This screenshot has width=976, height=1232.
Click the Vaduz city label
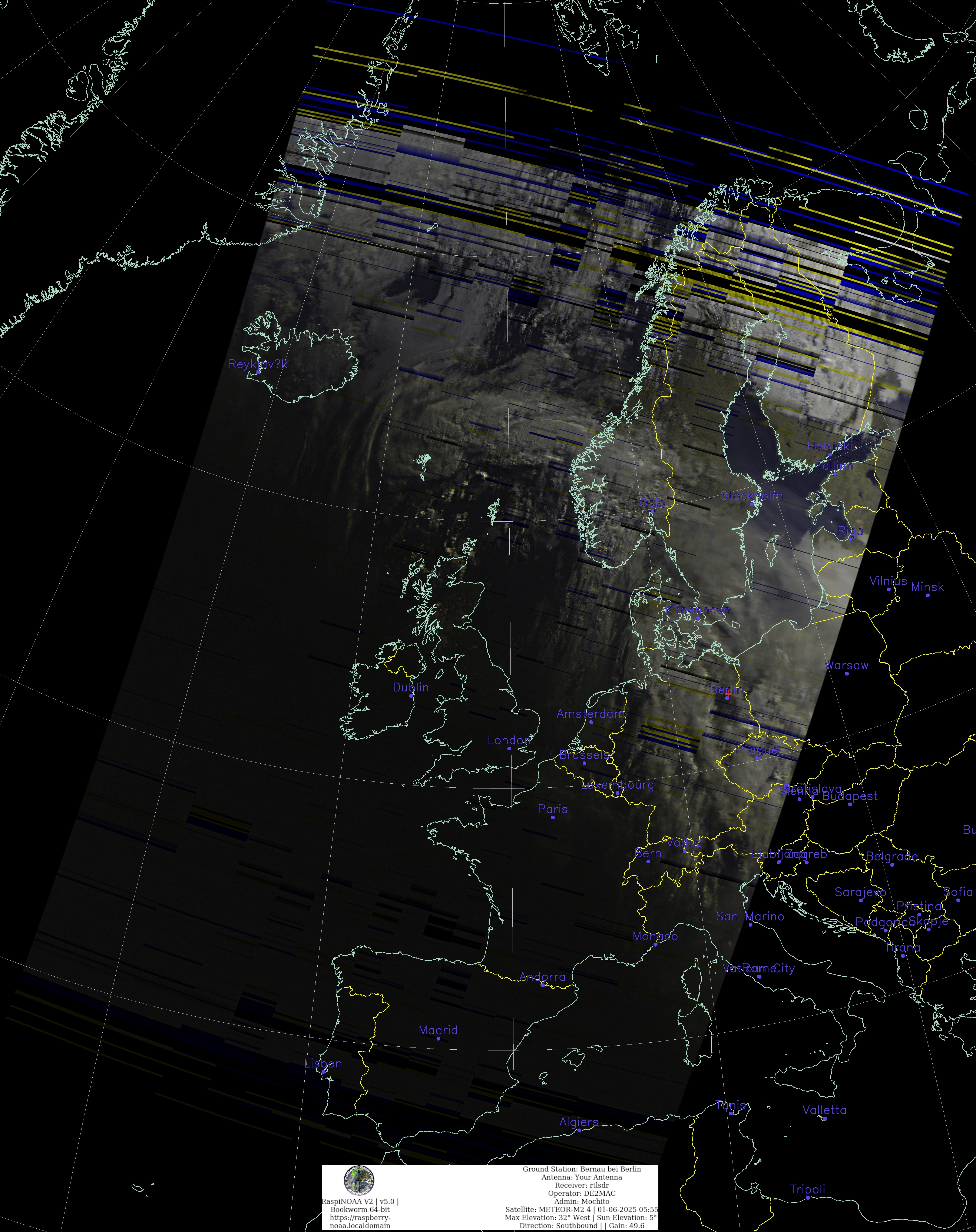(684, 843)
